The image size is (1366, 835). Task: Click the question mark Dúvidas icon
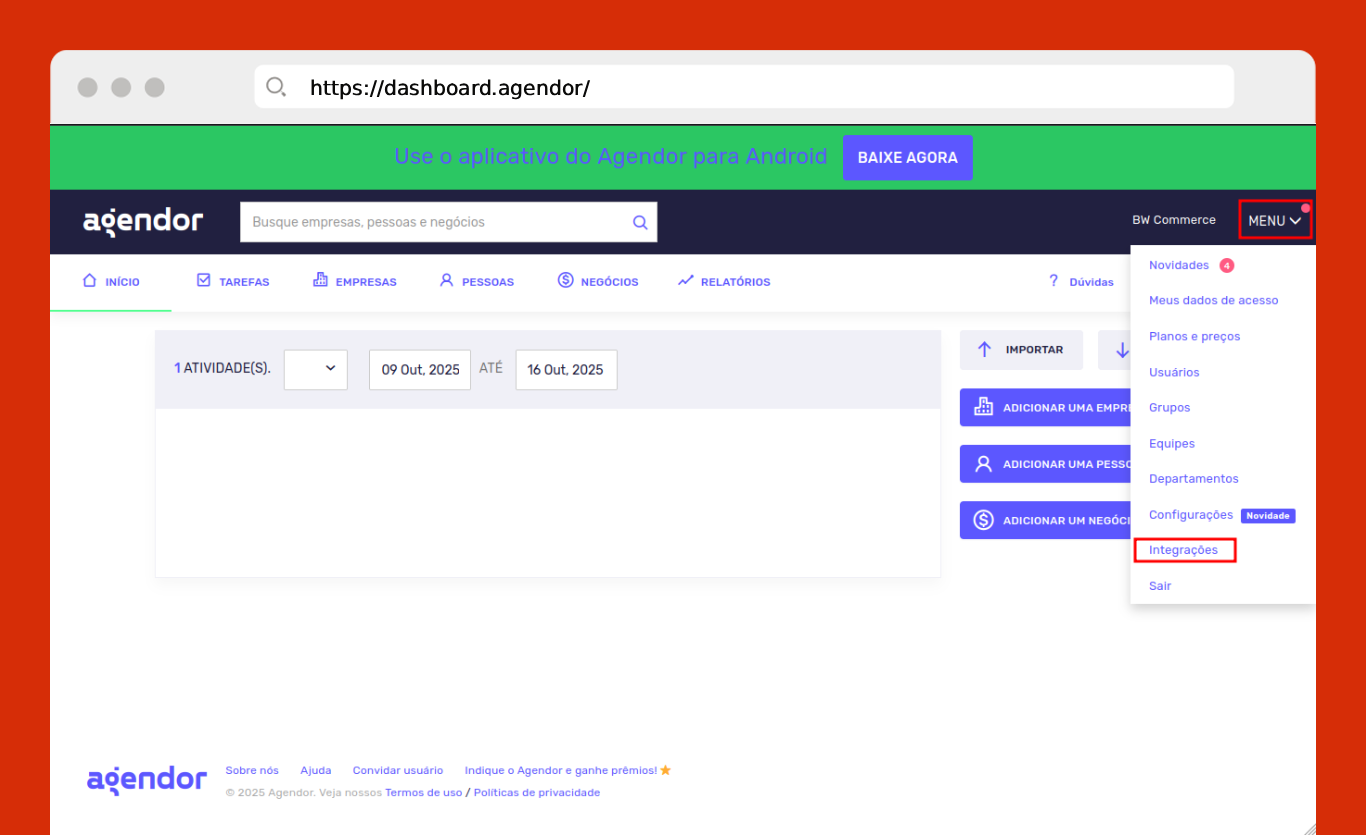[x=1053, y=281]
